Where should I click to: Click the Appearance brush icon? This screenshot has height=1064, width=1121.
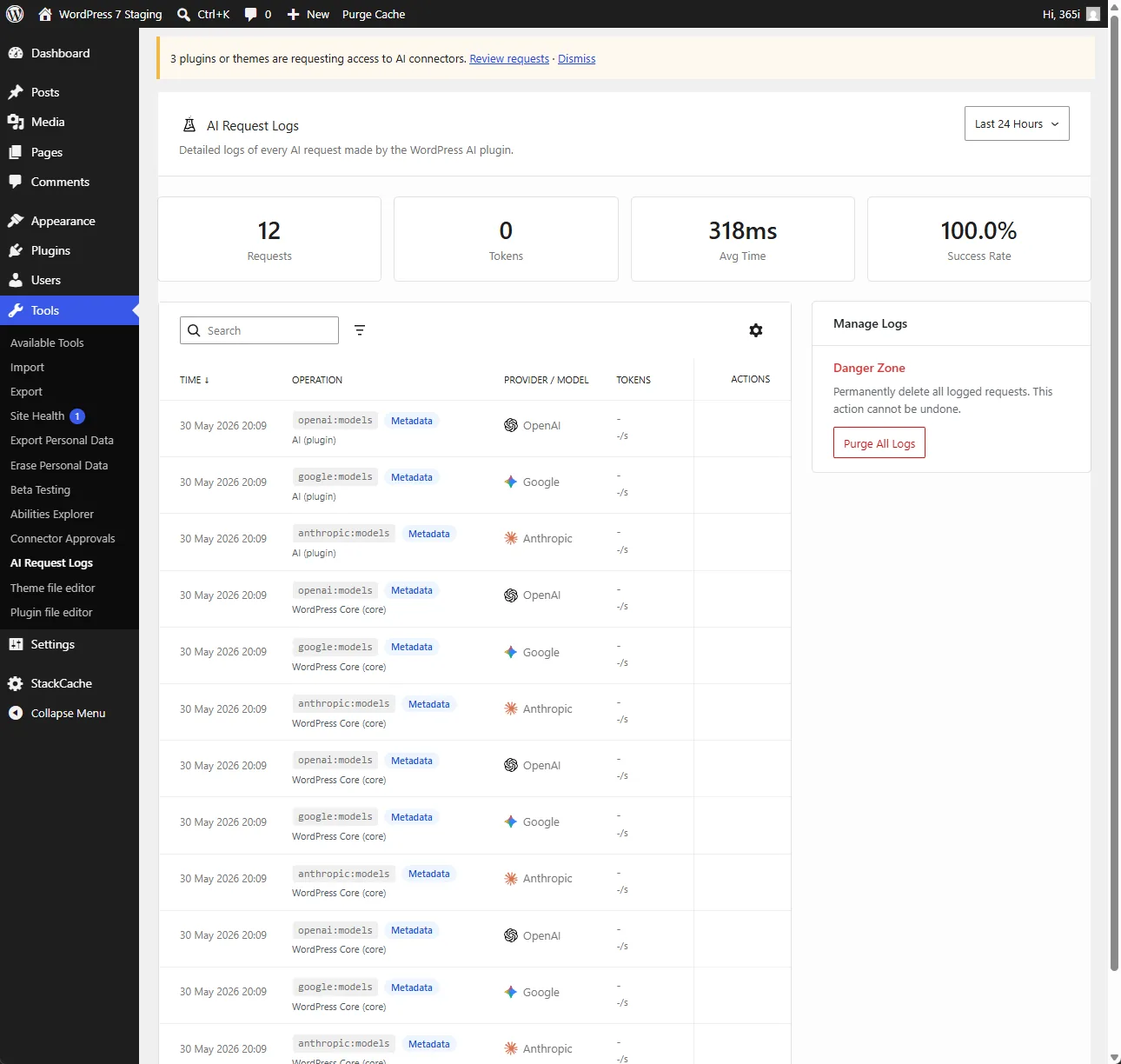pos(16,221)
